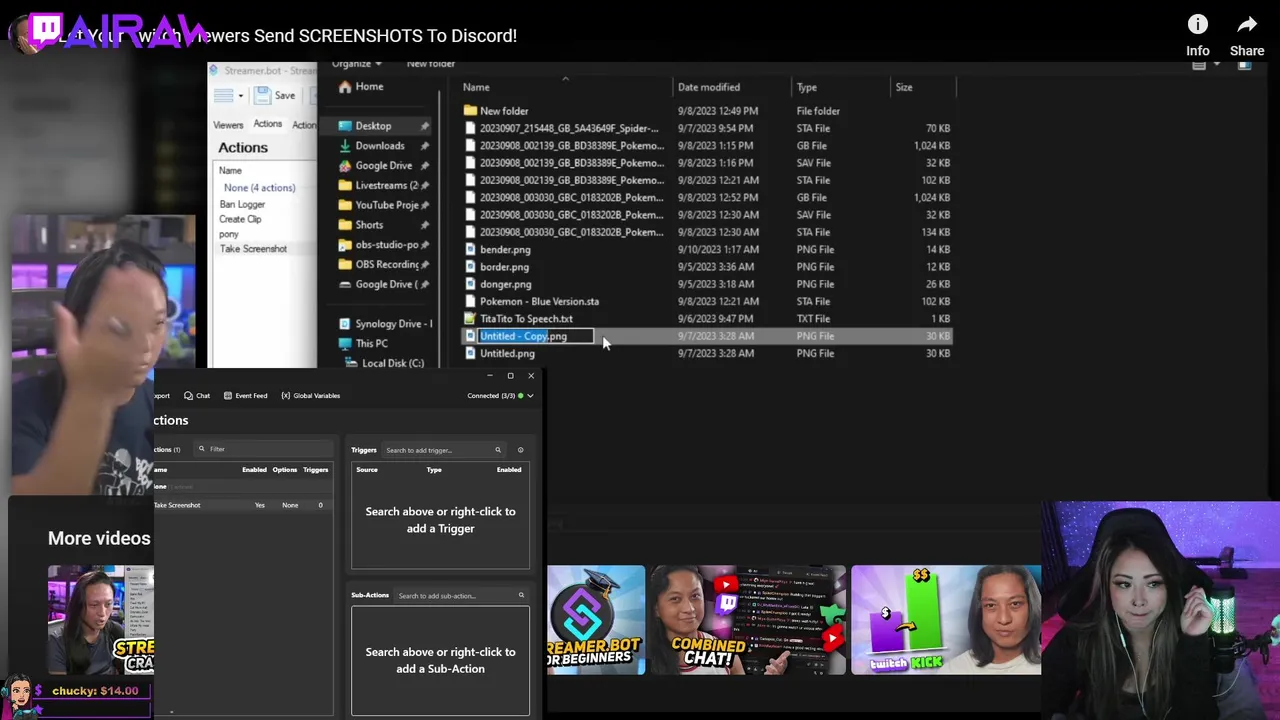Click the green Connected status dot
Viewport: 1280px width, 720px height.
coord(521,396)
